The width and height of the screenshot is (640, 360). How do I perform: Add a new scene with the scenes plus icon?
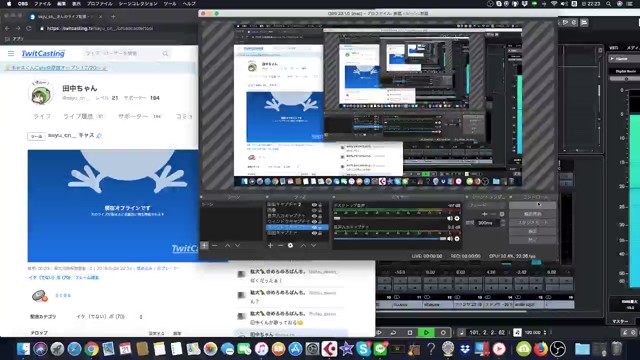(204, 245)
